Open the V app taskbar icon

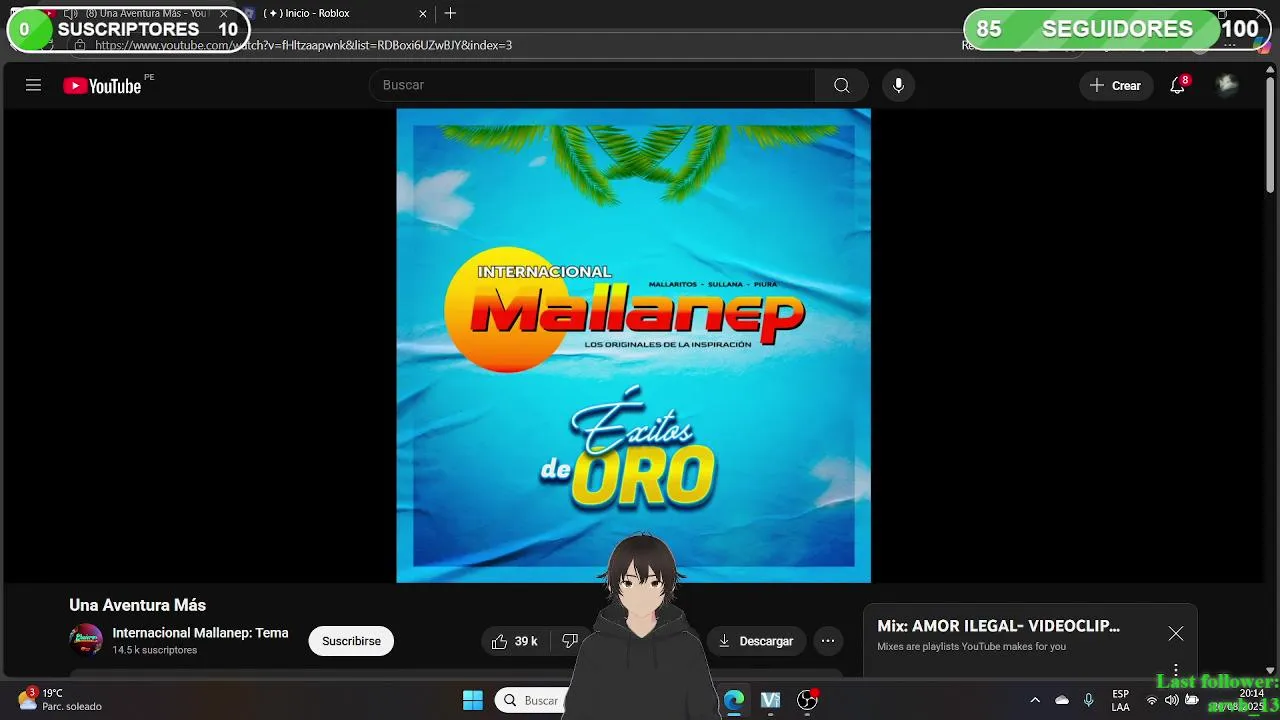tap(770, 701)
